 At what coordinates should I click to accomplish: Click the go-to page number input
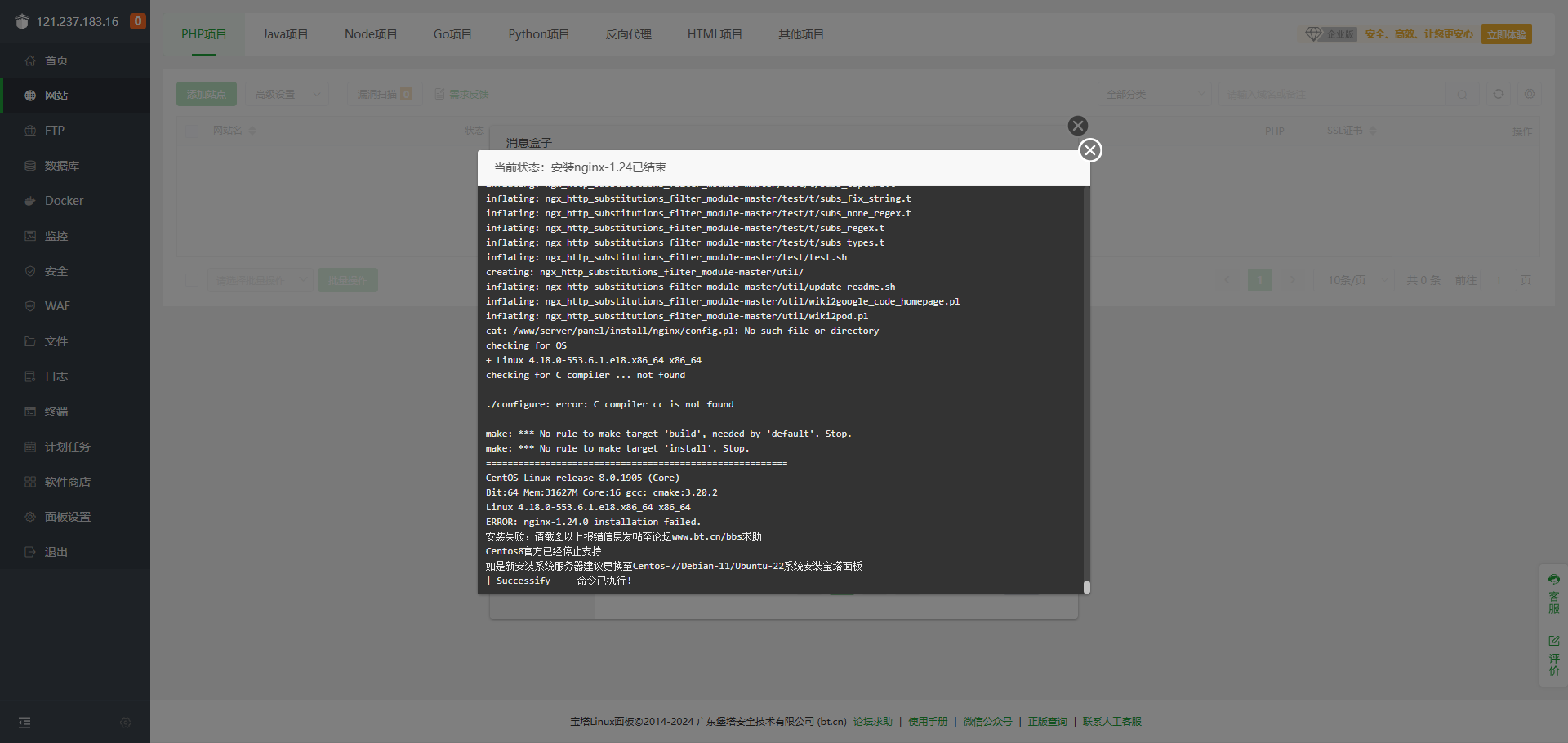pyautogui.click(x=1499, y=280)
